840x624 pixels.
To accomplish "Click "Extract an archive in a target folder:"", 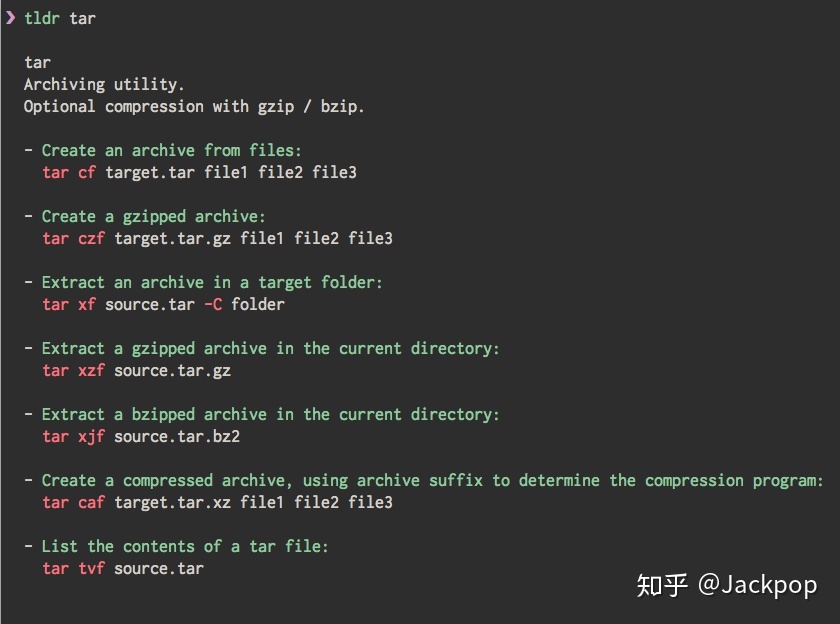I will 212,282.
